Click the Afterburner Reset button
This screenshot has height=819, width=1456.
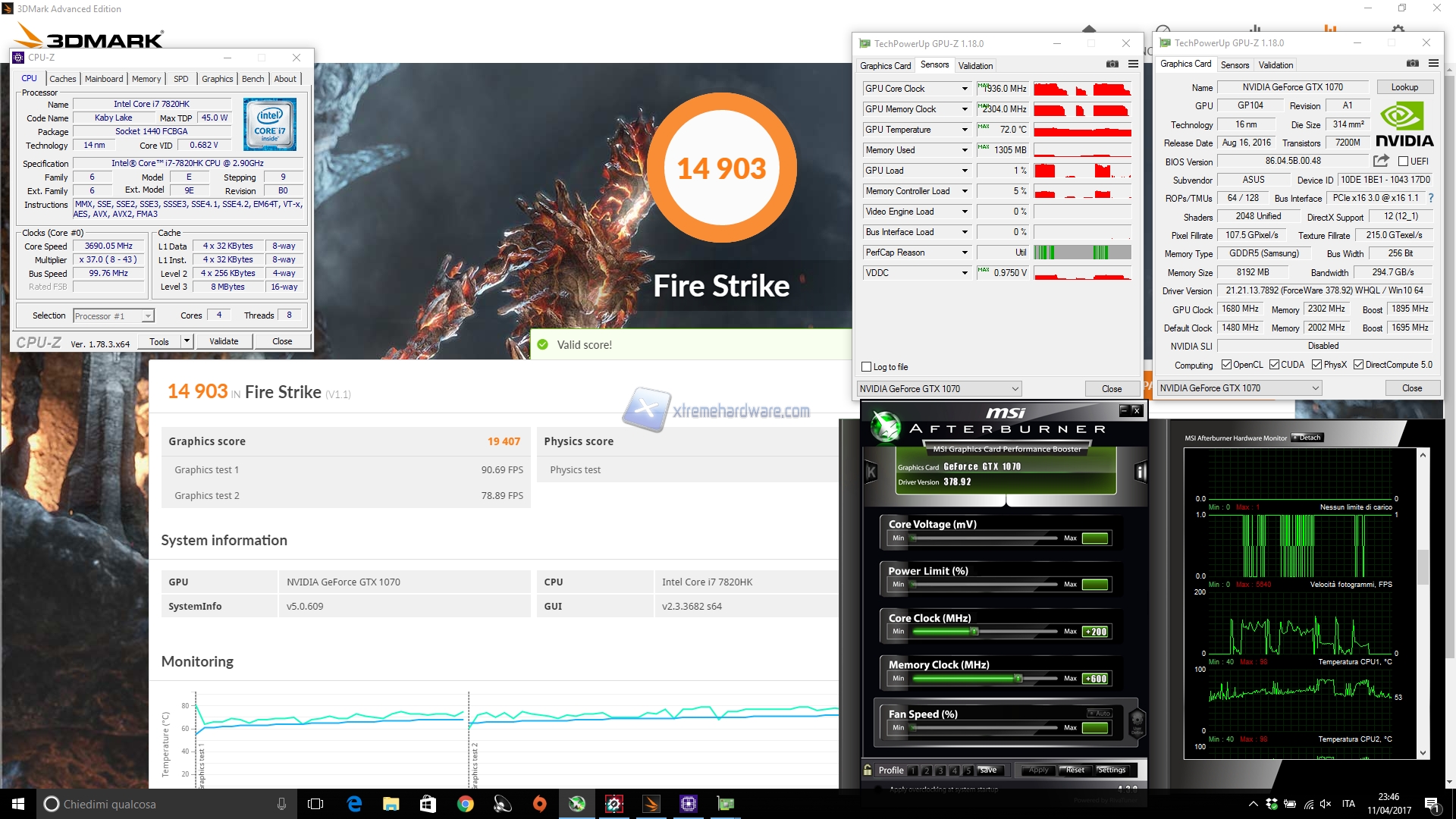(1075, 770)
